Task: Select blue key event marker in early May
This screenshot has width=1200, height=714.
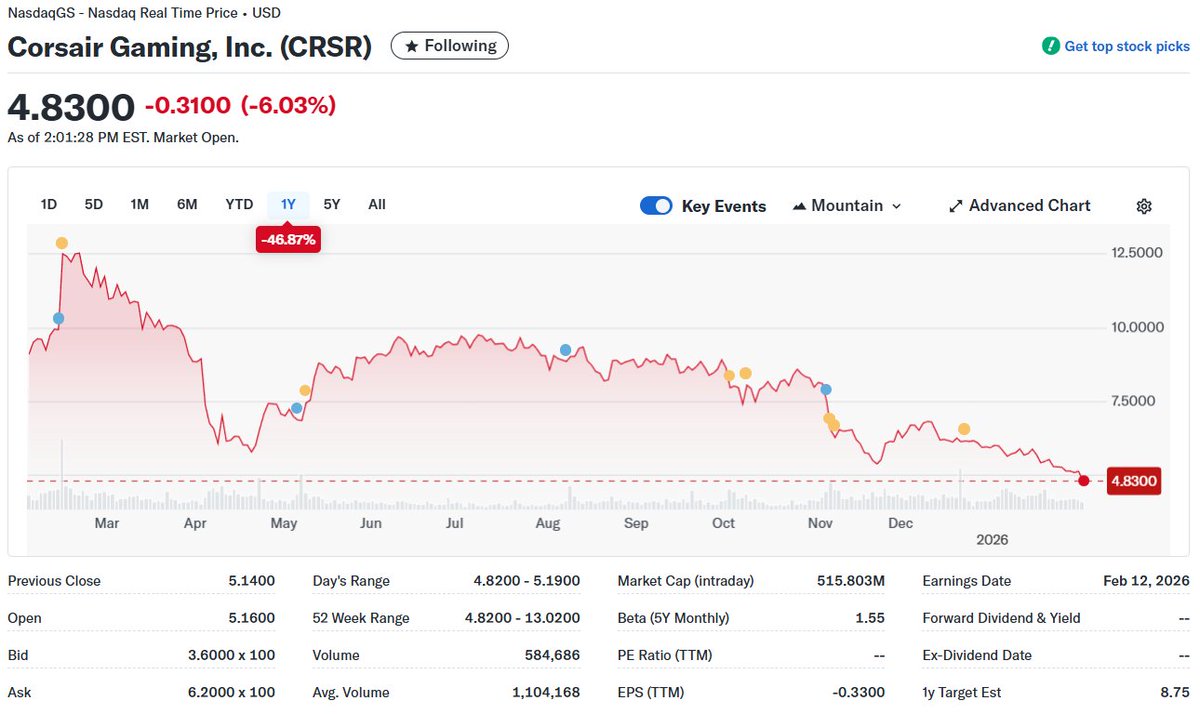Action: (296, 408)
